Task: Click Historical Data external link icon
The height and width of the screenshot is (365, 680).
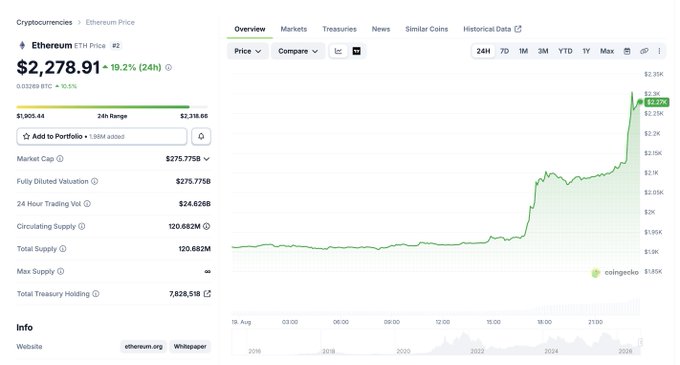Action: coord(518,29)
